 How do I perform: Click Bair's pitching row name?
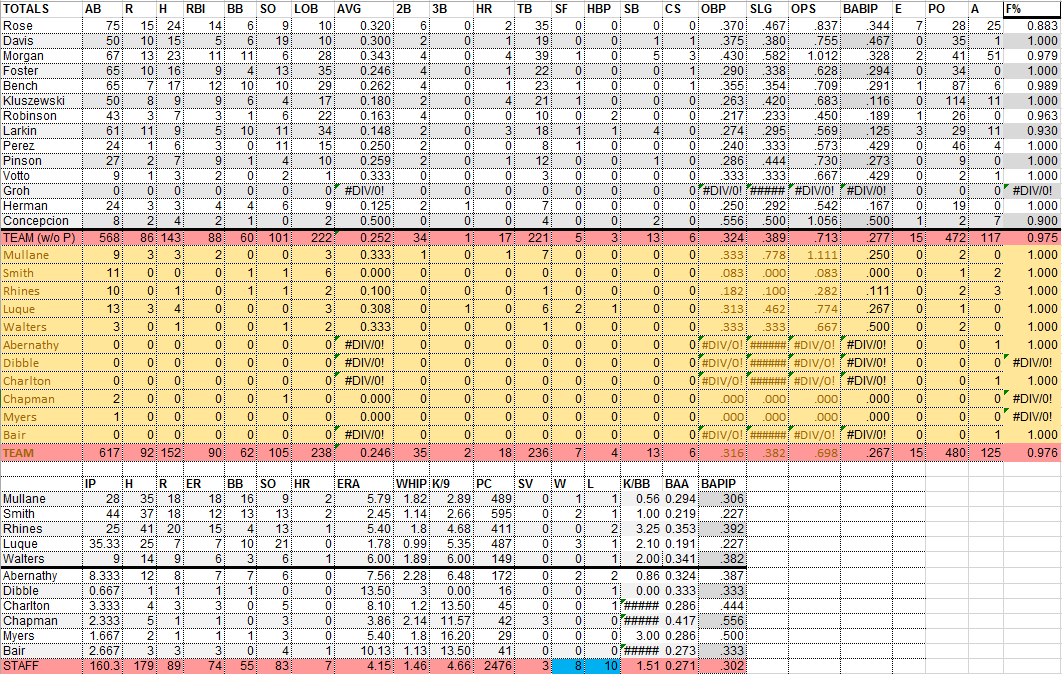point(41,650)
